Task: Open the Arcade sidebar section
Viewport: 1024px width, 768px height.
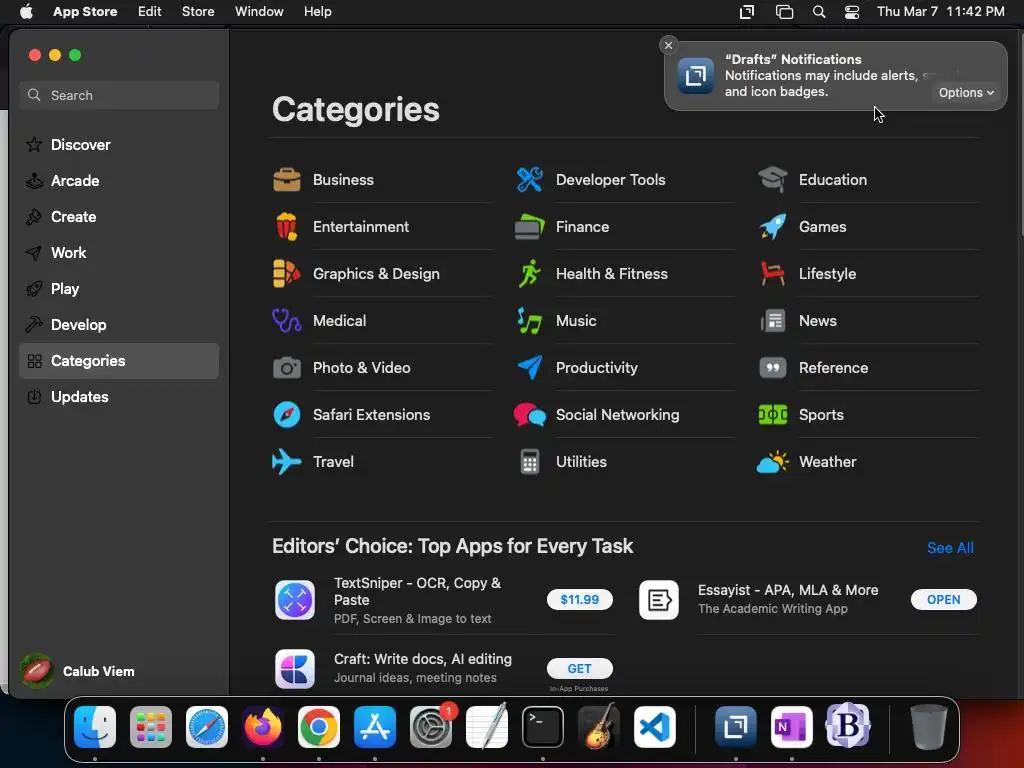Action: click(x=119, y=180)
